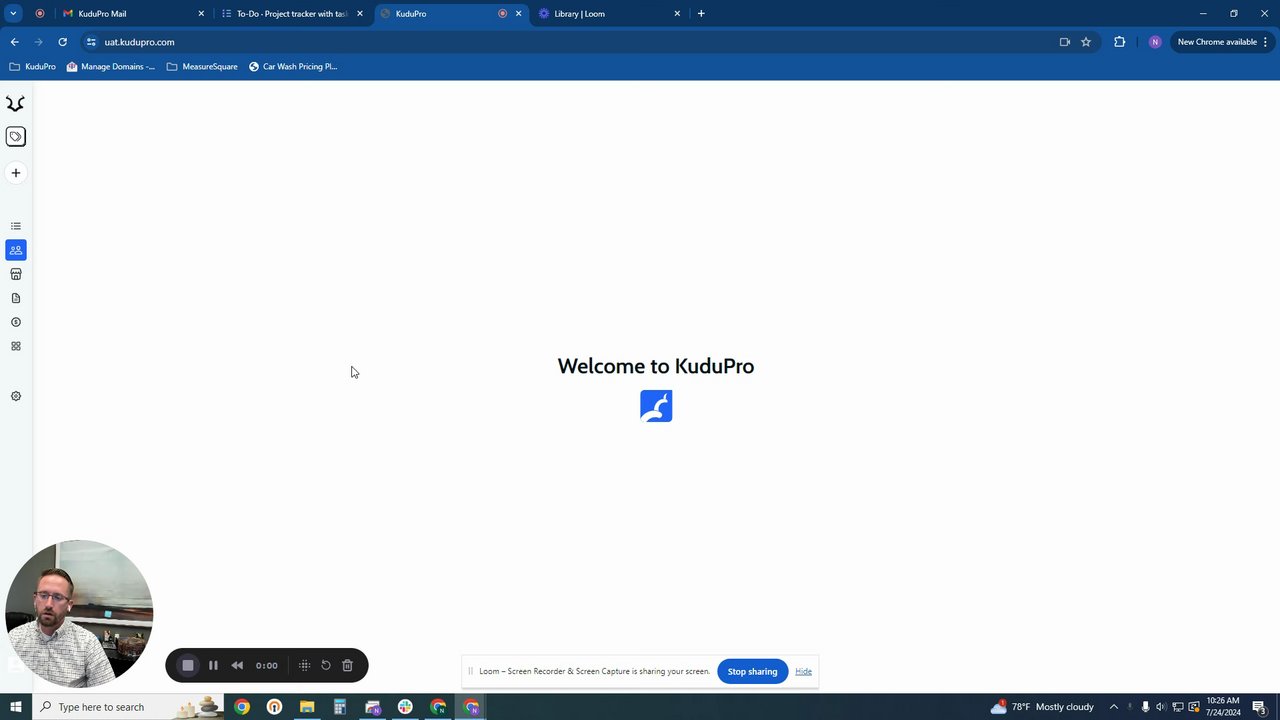This screenshot has width=1280, height=720.
Task: Click New Chrome available update button
Action: [1222, 42]
